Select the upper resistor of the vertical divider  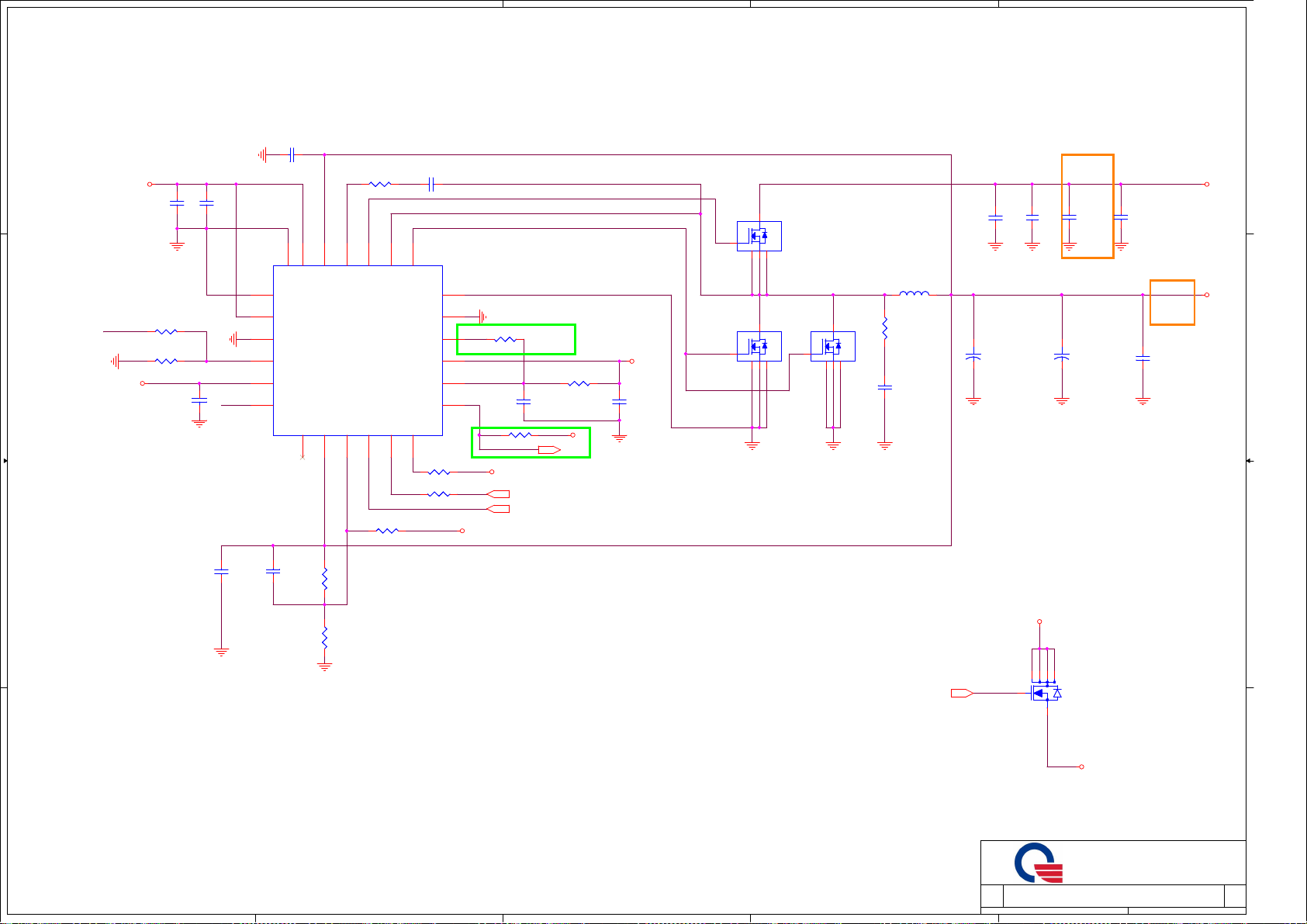(324, 579)
